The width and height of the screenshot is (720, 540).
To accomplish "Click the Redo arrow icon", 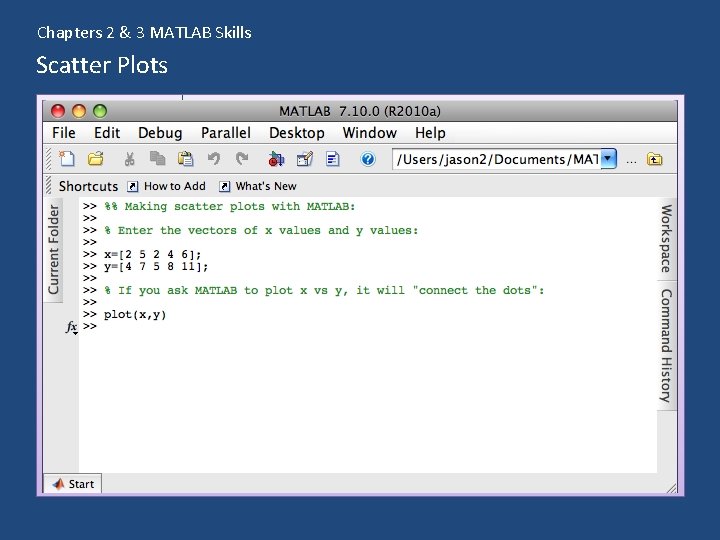I will pyautogui.click(x=242, y=159).
